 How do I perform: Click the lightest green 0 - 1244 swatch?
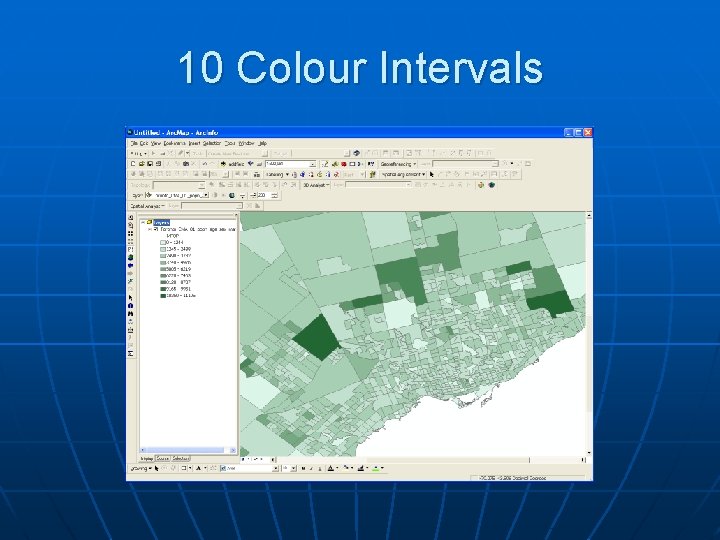tap(163, 242)
